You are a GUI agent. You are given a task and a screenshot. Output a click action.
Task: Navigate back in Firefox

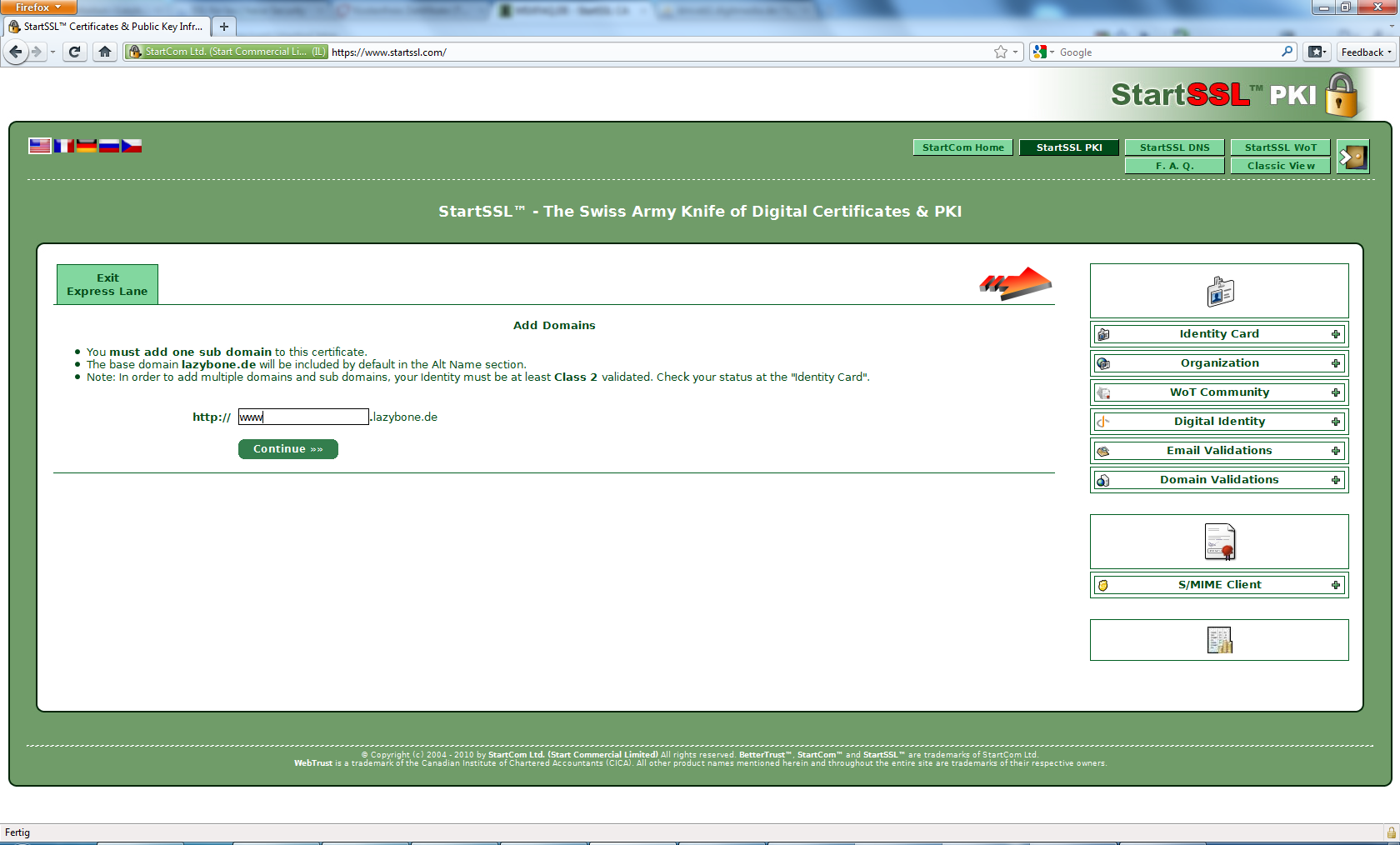click(x=15, y=52)
